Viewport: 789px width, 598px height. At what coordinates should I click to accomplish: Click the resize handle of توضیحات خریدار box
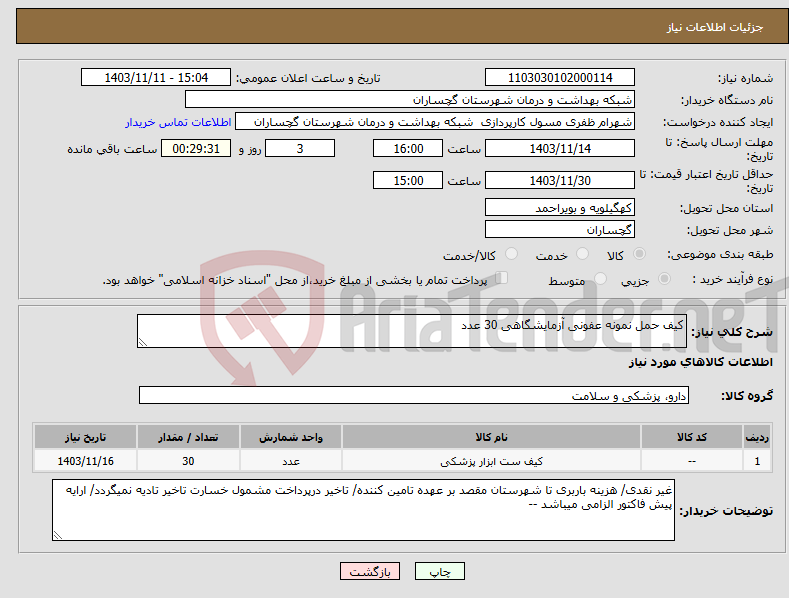click(x=58, y=535)
